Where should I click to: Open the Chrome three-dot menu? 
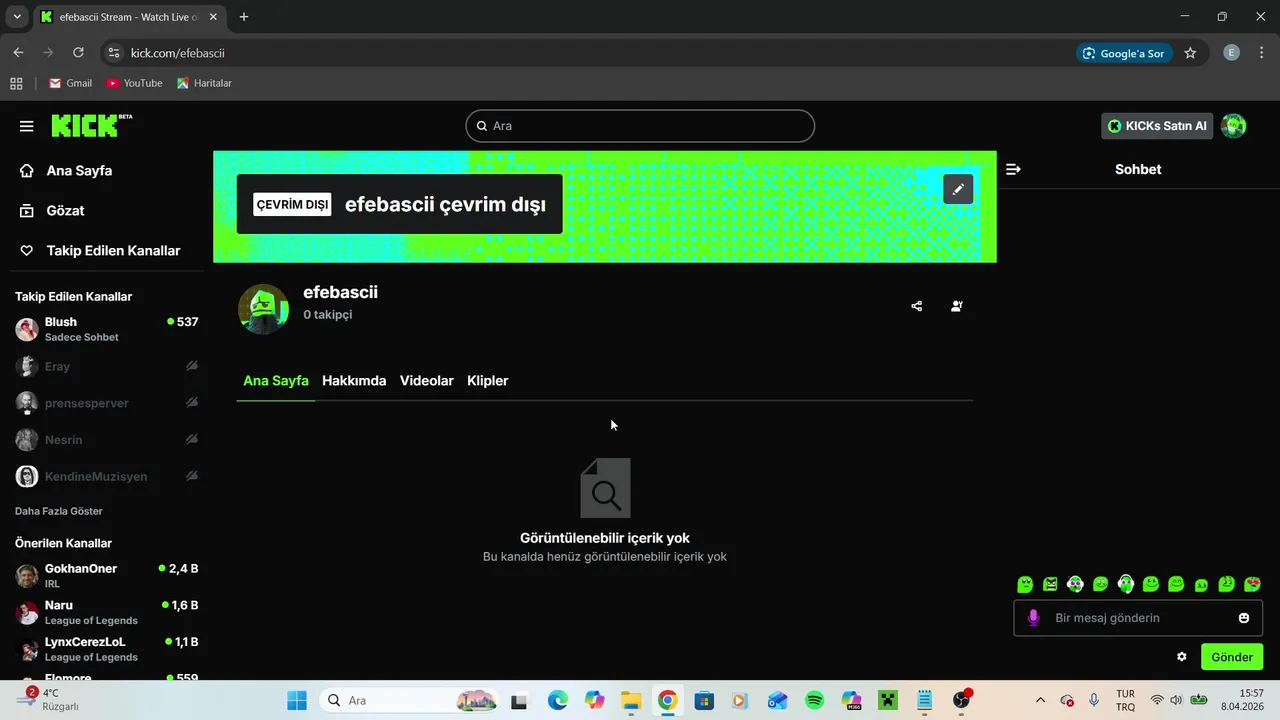point(1261,53)
